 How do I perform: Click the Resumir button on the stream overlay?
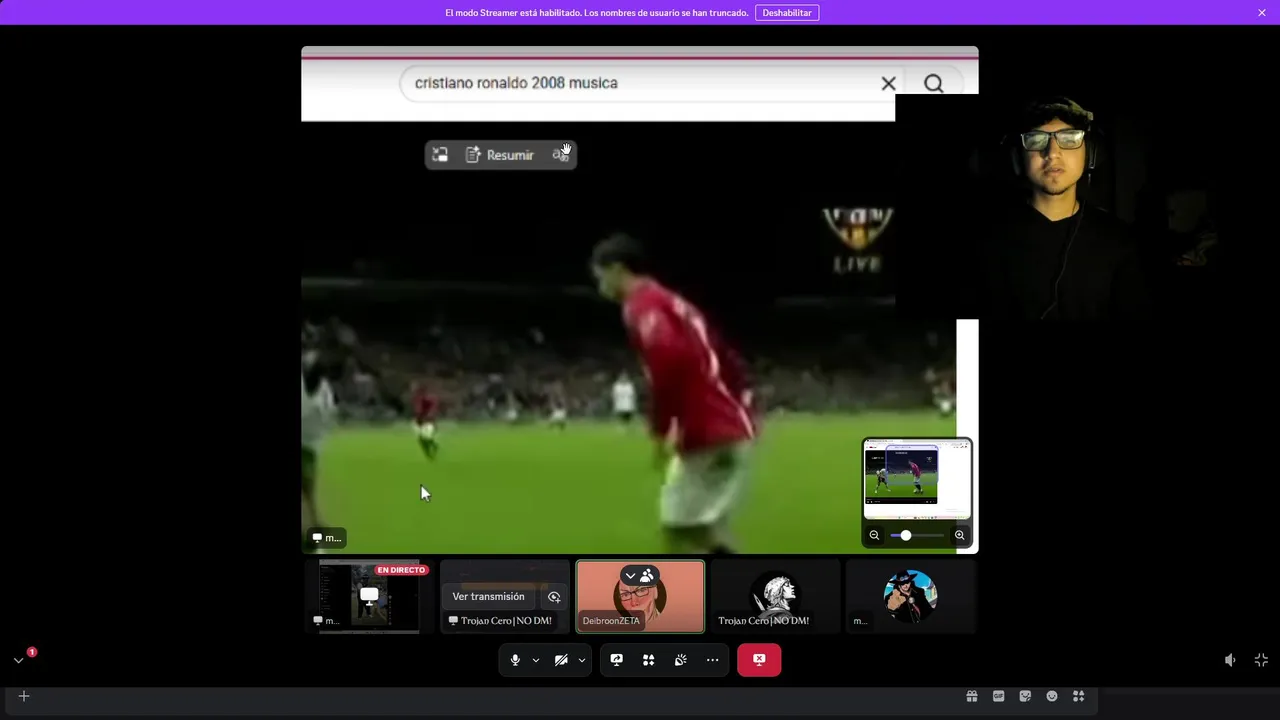tap(500, 155)
